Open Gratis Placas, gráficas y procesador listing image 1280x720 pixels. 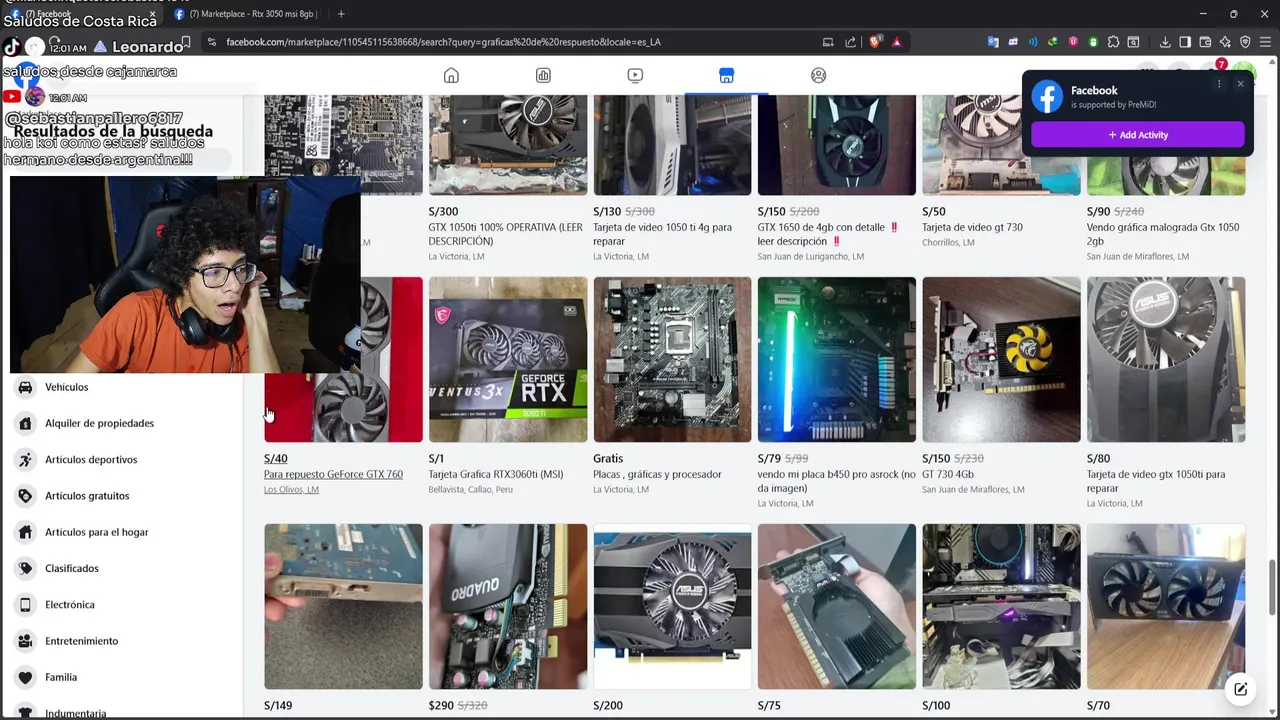click(x=672, y=359)
